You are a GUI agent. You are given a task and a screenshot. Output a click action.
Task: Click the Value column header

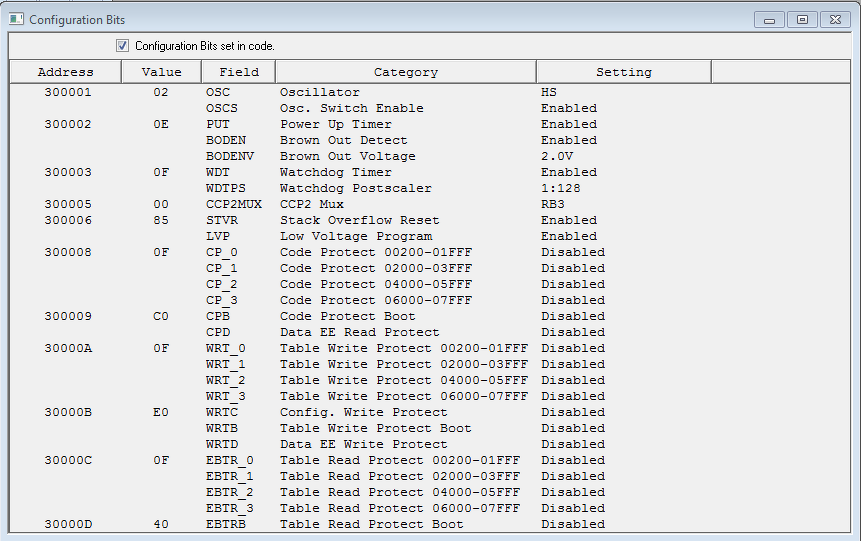click(x=161, y=72)
